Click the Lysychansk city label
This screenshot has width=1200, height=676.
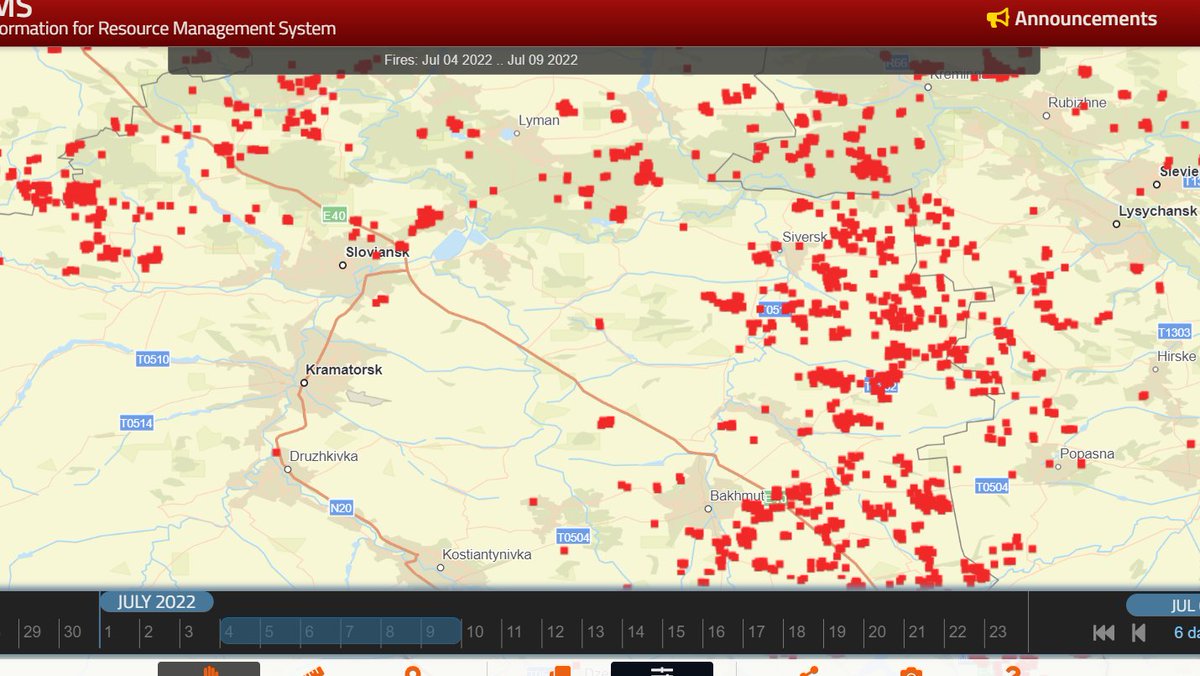tap(1158, 212)
